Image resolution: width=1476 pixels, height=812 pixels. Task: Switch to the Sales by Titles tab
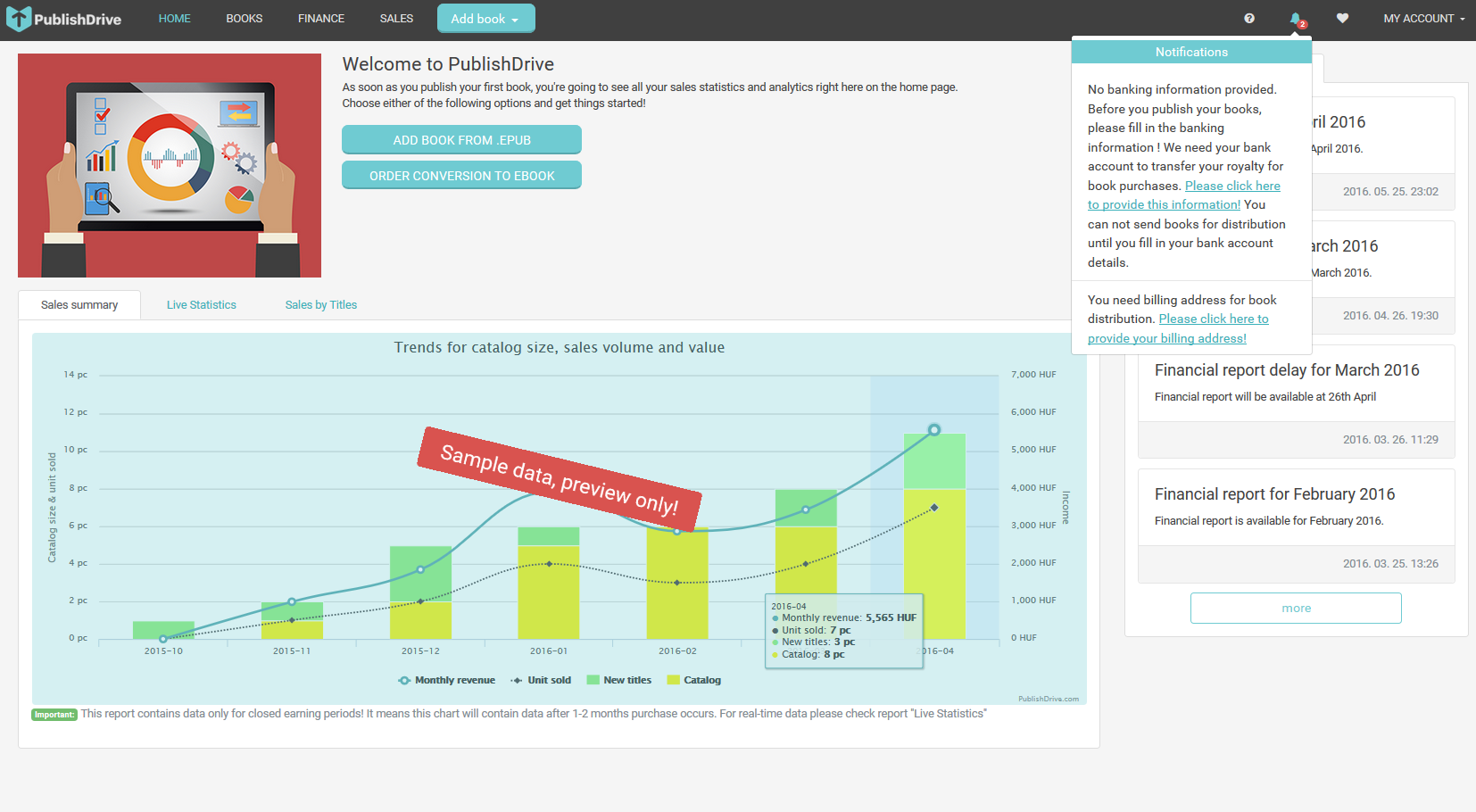click(x=321, y=305)
